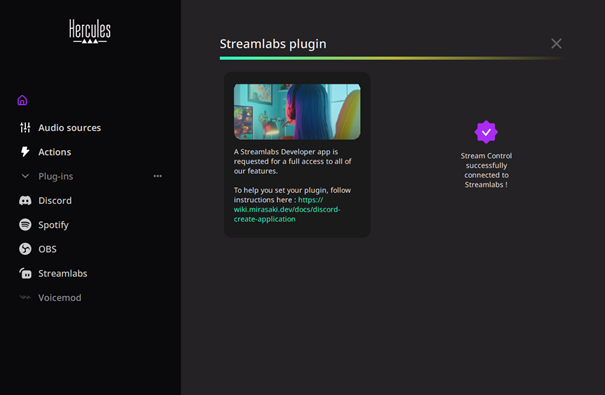The height and width of the screenshot is (395, 605).
Task: Open the Voicemod waveform icon
Action: click(x=25, y=297)
